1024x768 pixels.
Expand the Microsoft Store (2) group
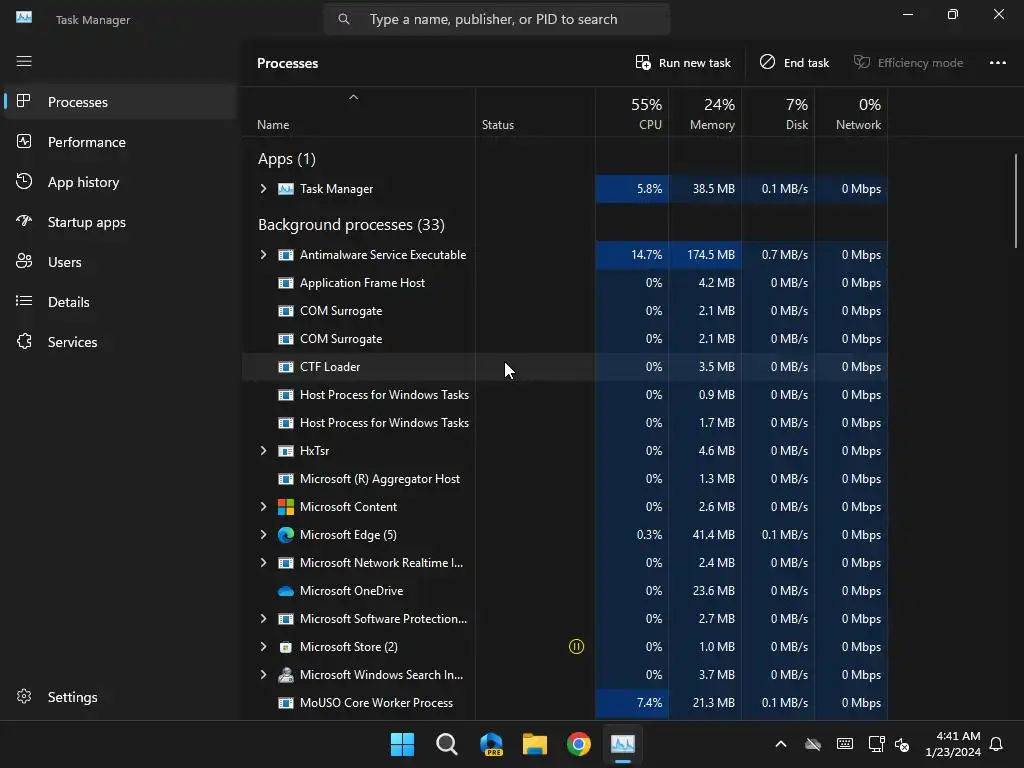coord(263,647)
